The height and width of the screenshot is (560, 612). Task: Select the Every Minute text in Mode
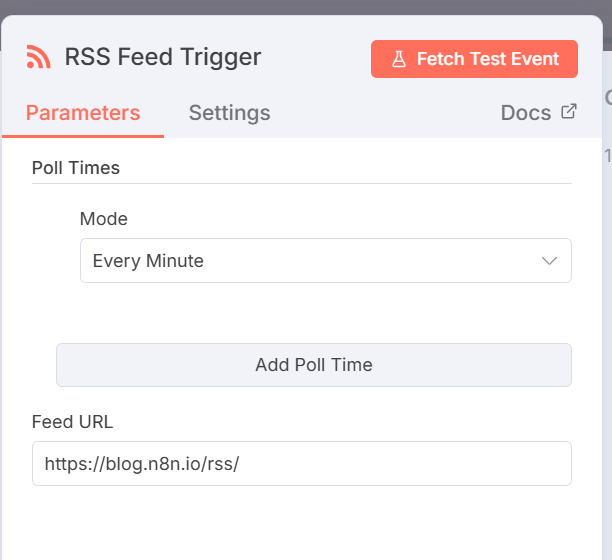(x=148, y=261)
